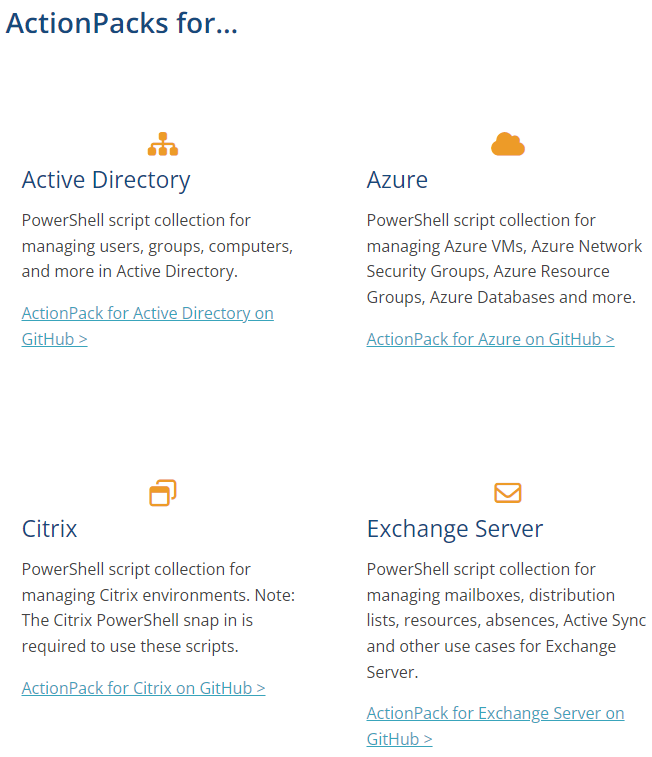Click the orange Azure cloud icon

pos(508,144)
